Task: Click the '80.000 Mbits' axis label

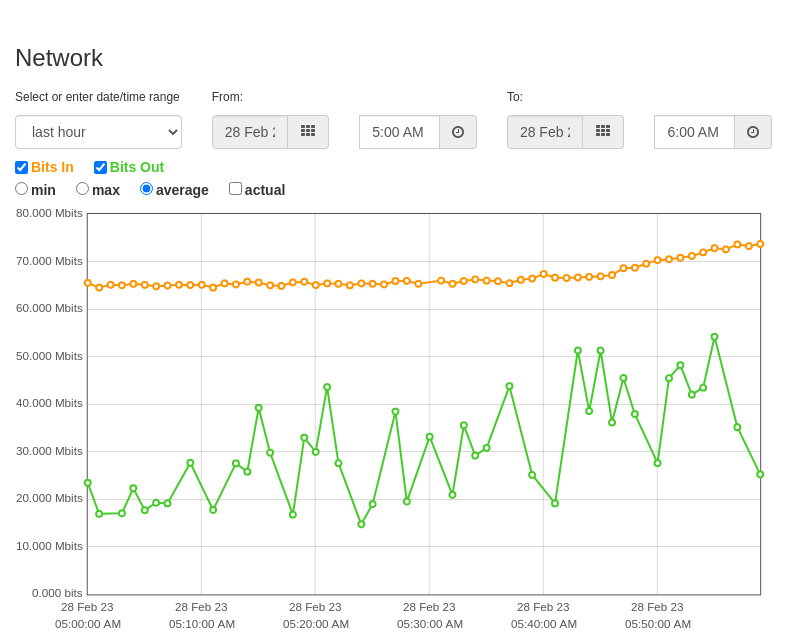Action: click(49, 213)
